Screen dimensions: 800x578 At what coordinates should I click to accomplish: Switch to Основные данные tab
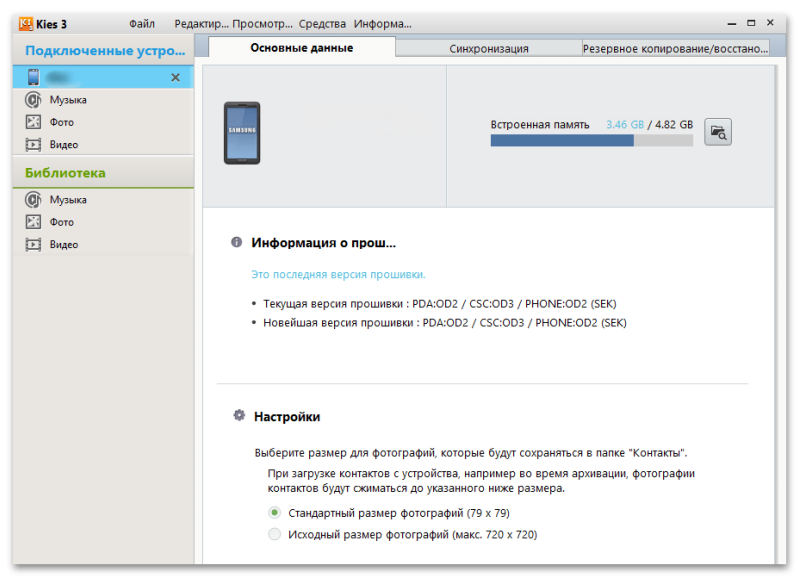tap(302, 48)
